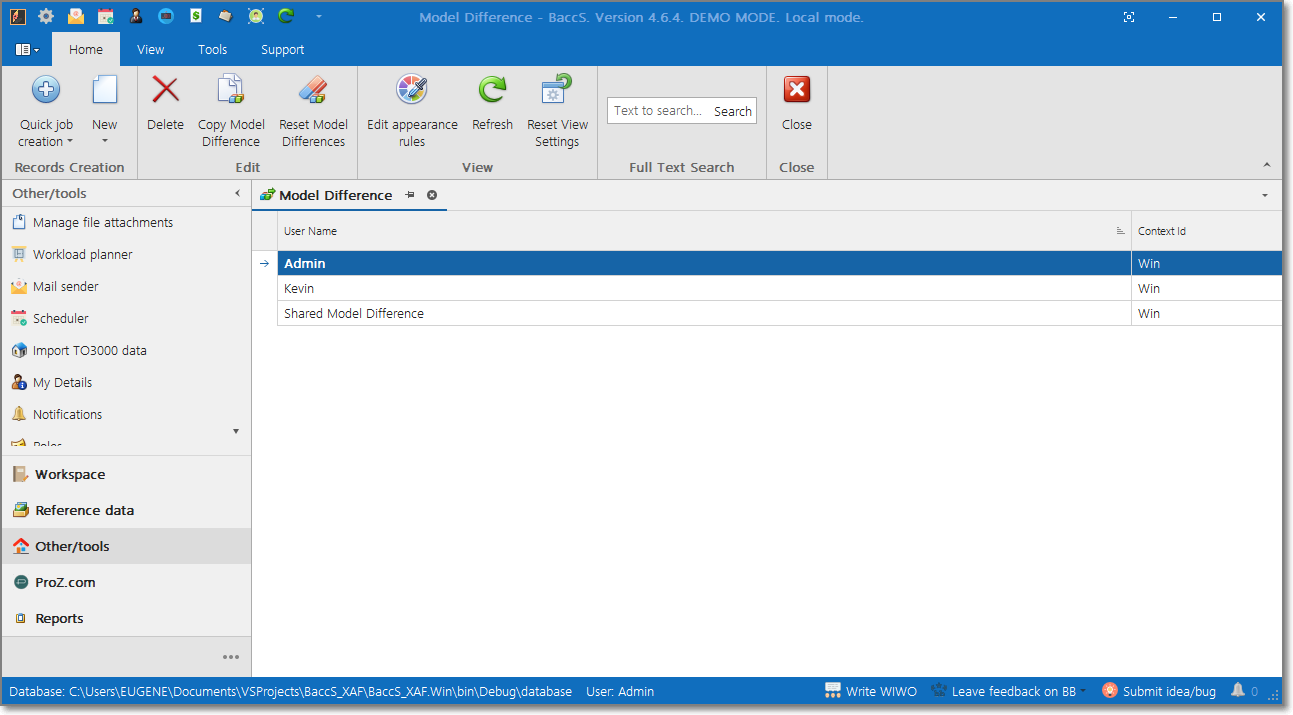Click Submit idea/bug link
This screenshot has height=715, width=1293.
1168,691
